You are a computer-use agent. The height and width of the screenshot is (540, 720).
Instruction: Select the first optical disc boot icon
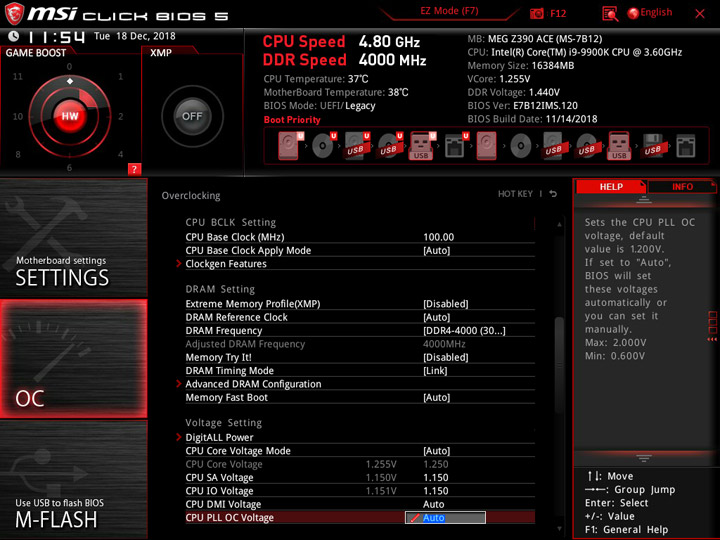323,146
